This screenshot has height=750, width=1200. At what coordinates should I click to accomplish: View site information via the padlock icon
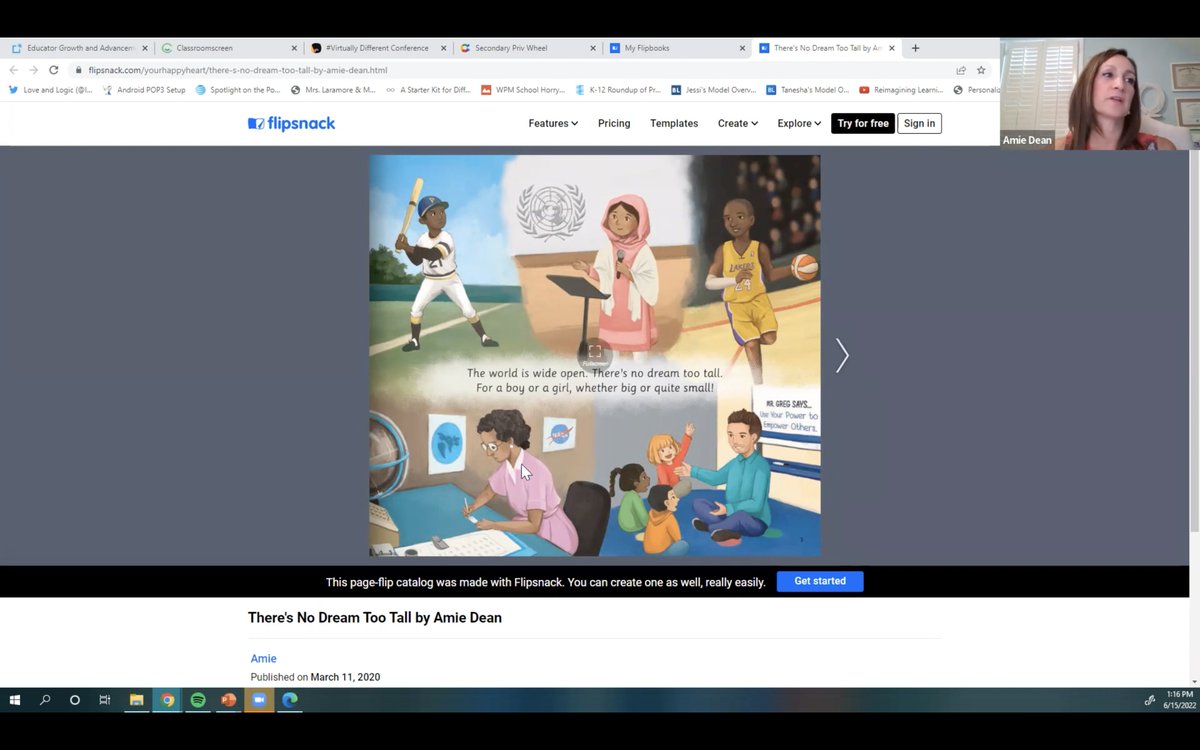[x=78, y=71]
